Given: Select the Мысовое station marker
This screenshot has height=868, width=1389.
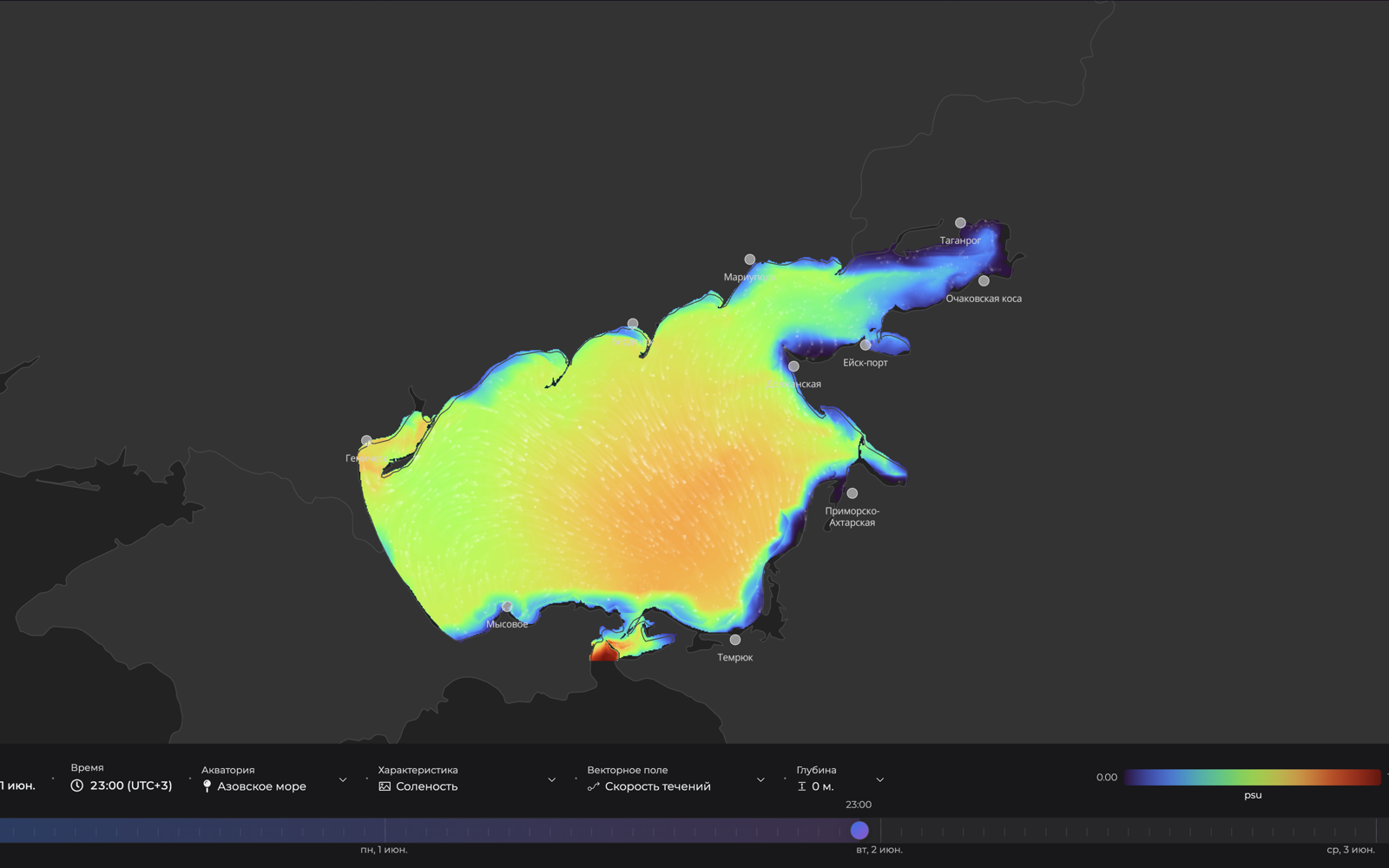Looking at the screenshot, I should pyautogui.click(x=507, y=607).
